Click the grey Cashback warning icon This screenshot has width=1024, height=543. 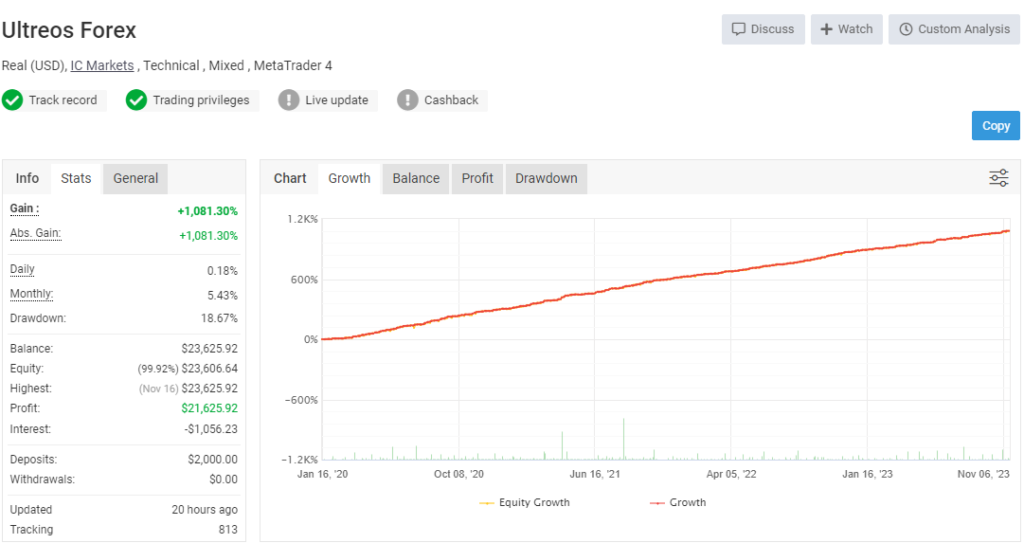point(407,100)
